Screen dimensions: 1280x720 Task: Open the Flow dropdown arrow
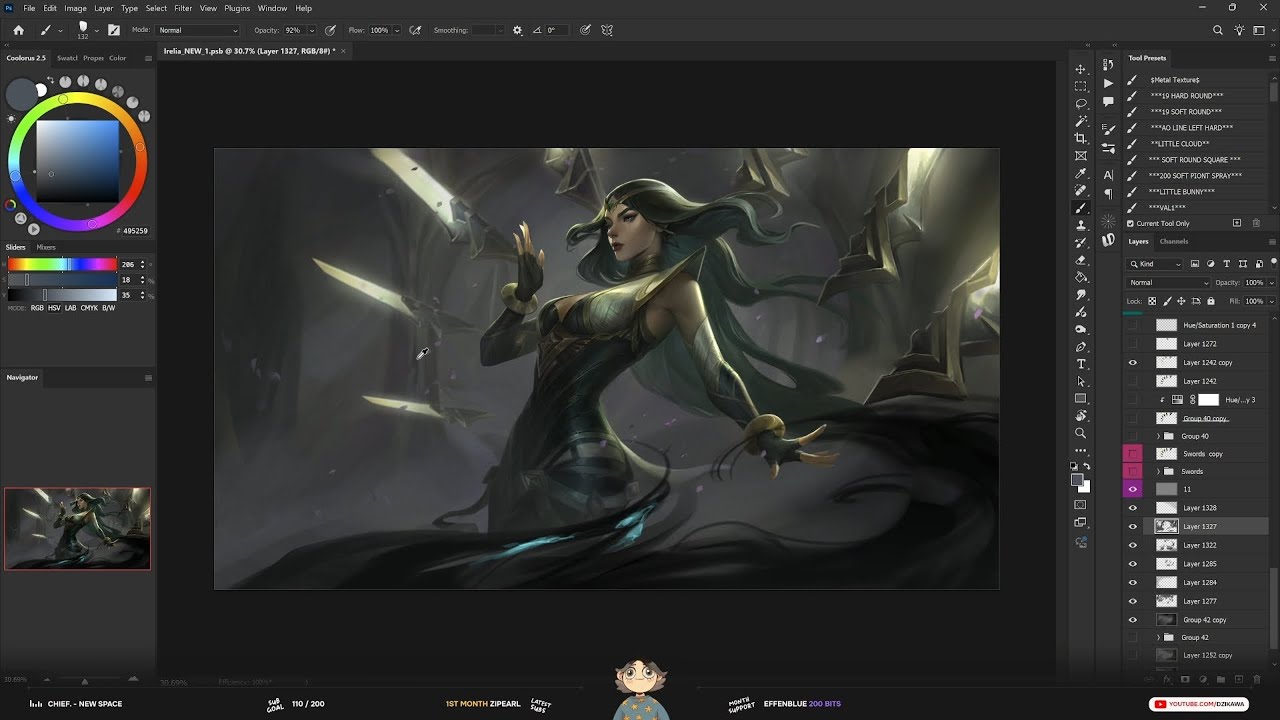[x=397, y=30]
